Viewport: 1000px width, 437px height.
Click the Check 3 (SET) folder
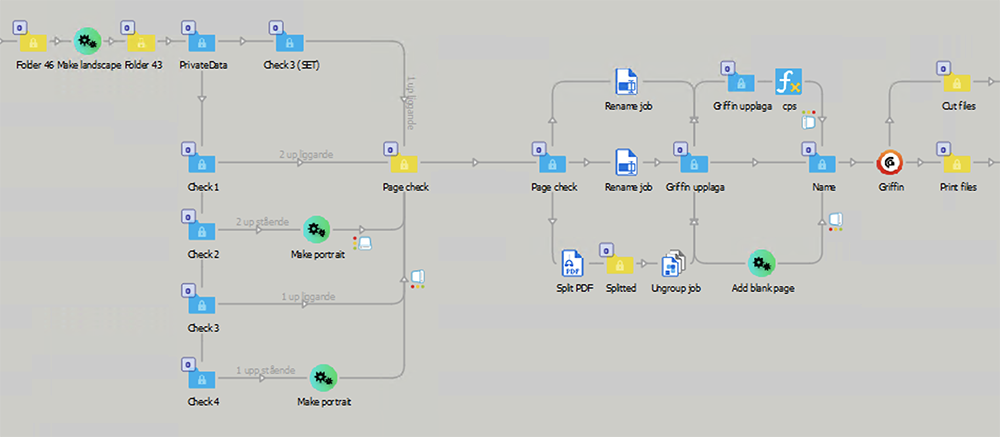pos(294,42)
